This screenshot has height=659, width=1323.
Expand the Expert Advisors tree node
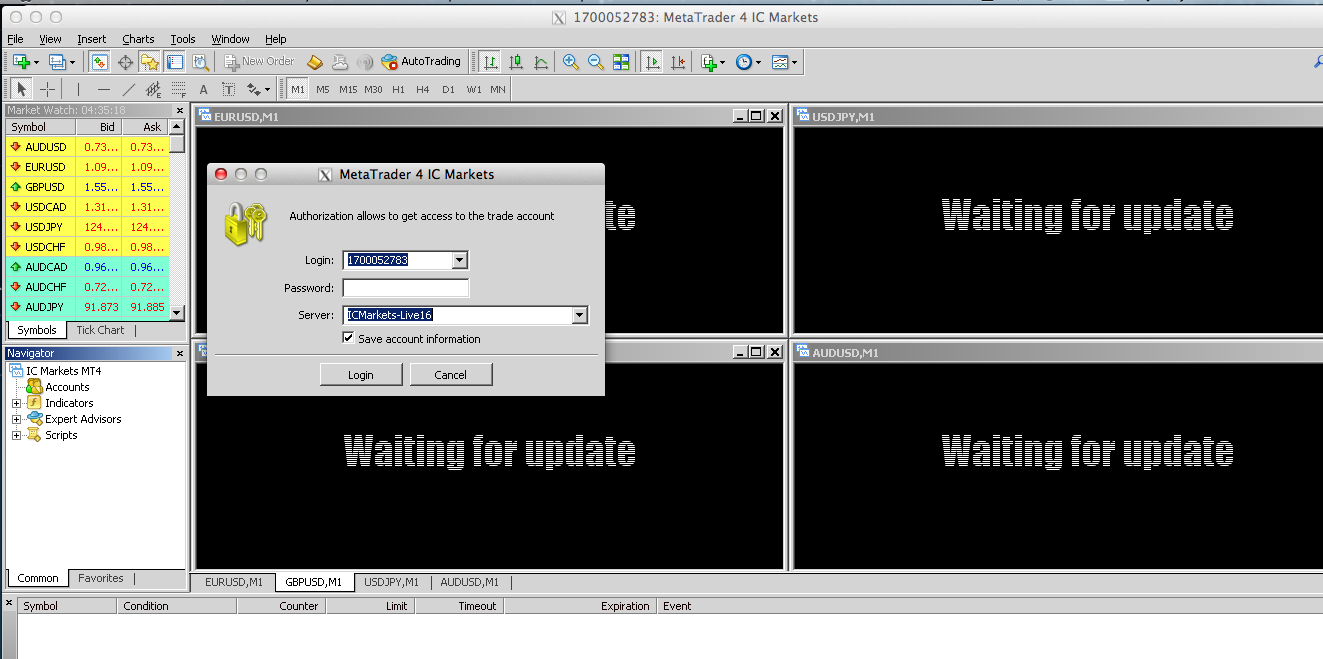coord(16,419)
